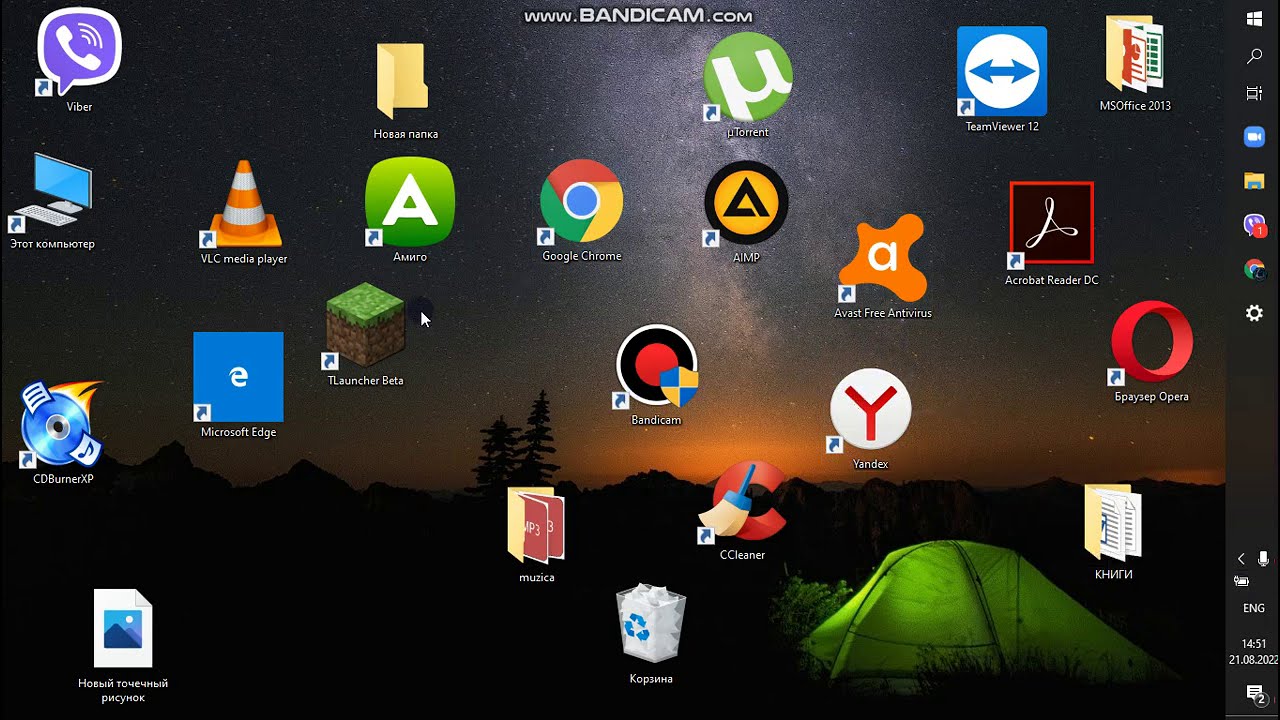The image size is (1280, 720).
Task: Open taskbar search magnifier
Action: pyautogui.click(x=1254, y=57)
